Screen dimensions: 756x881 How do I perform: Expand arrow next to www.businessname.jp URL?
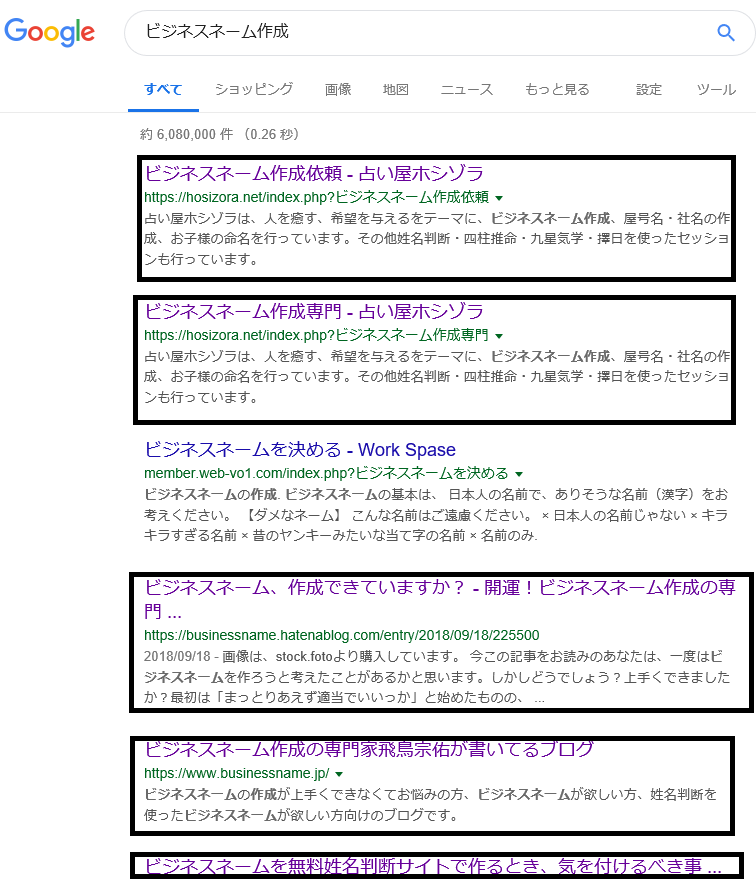(x=339, y=774)
